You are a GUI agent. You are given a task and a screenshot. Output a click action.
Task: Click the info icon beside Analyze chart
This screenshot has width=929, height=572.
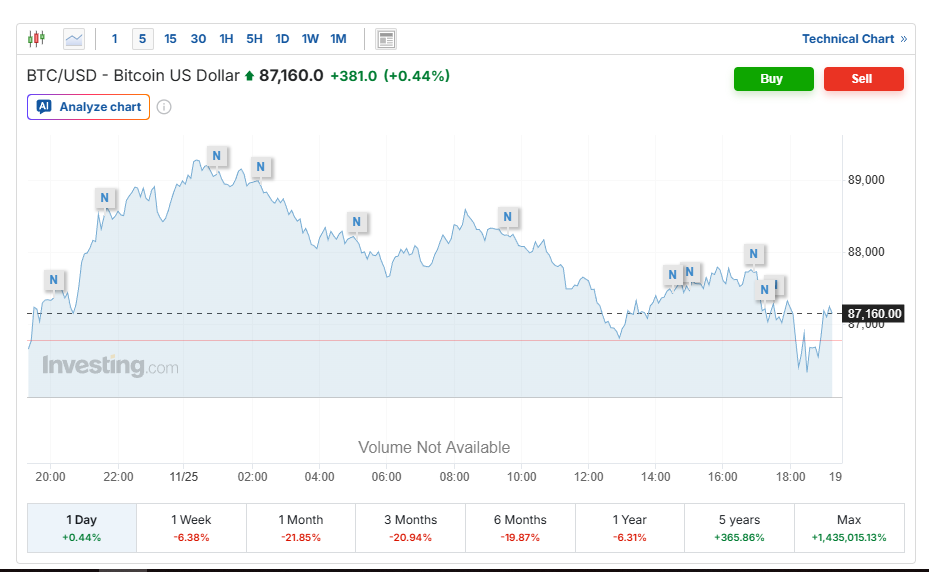(x=164, y=107)
